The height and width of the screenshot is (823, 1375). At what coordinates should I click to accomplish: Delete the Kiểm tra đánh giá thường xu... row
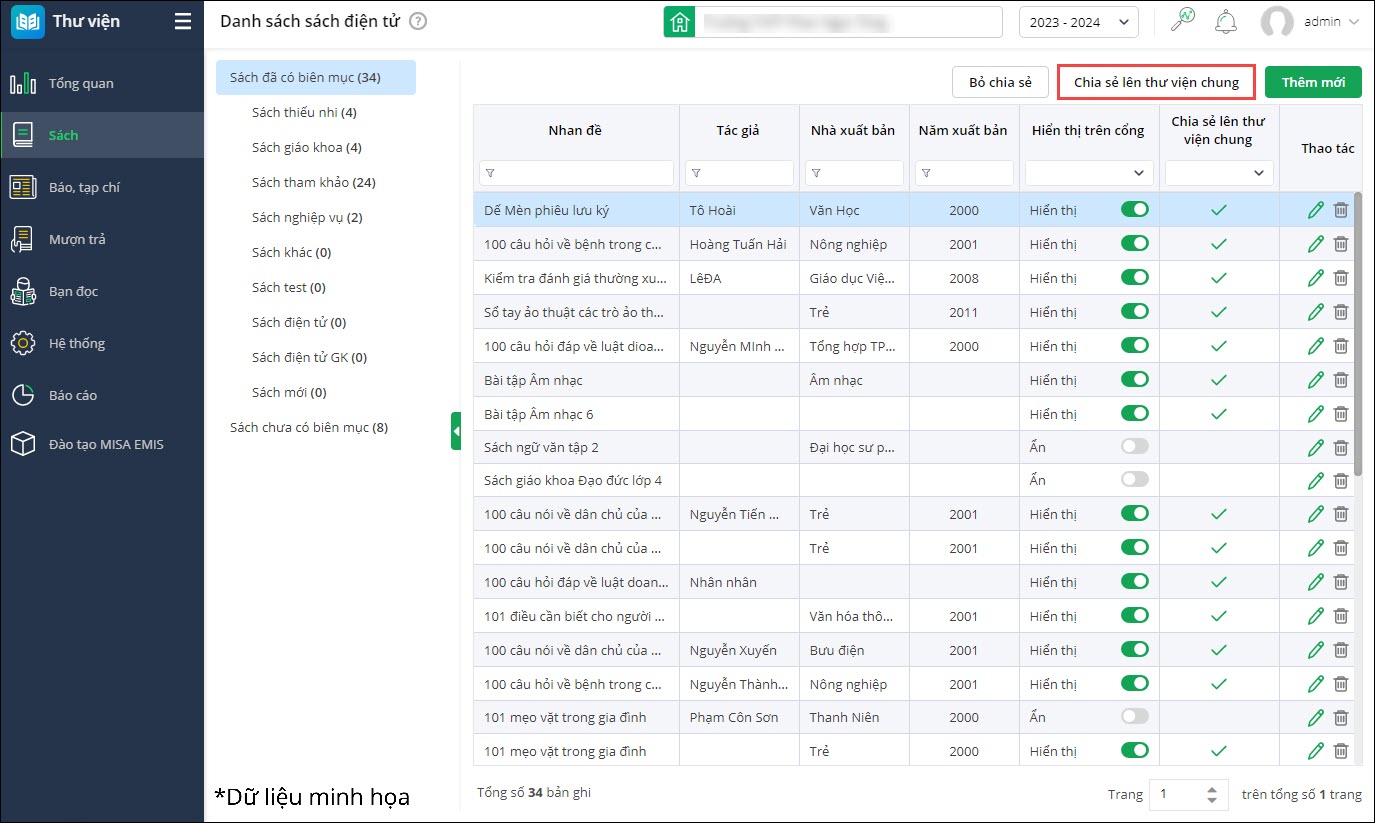[1341, 278]
